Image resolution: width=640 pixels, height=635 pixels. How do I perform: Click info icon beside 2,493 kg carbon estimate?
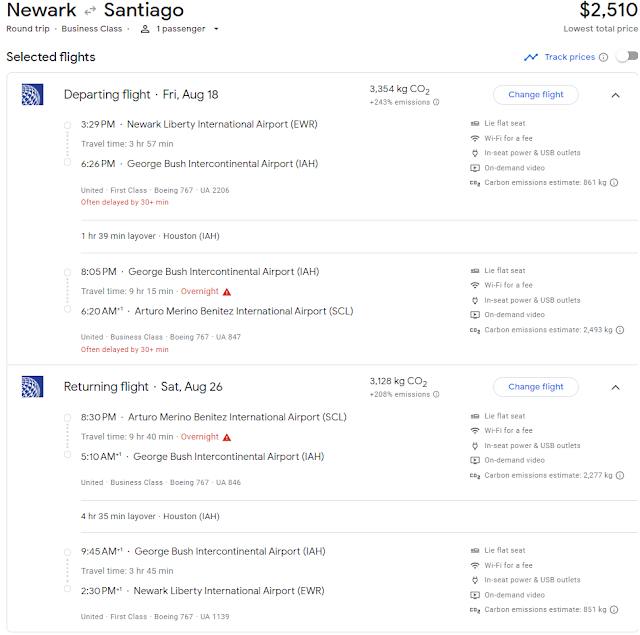pos(620,330)
